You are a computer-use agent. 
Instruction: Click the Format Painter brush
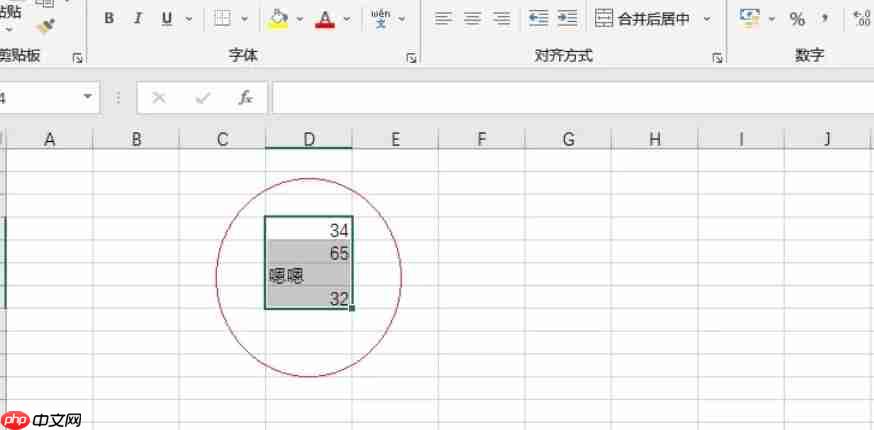[x=46, y=26]
